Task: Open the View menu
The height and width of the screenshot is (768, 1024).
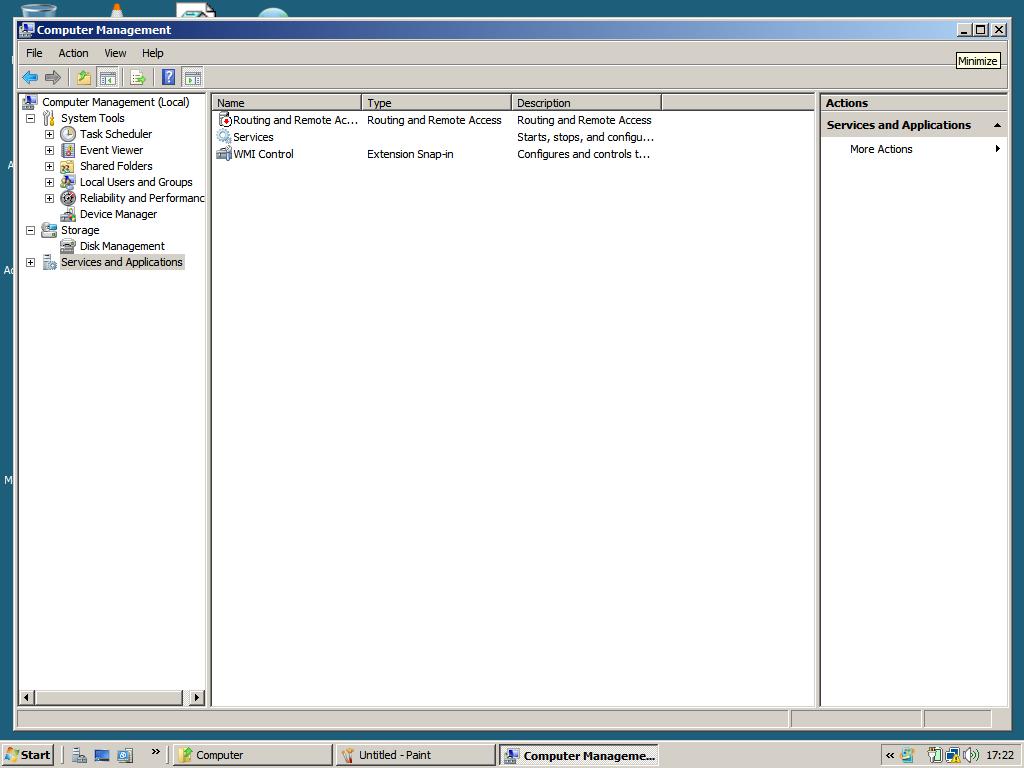Action: [115, 53]
